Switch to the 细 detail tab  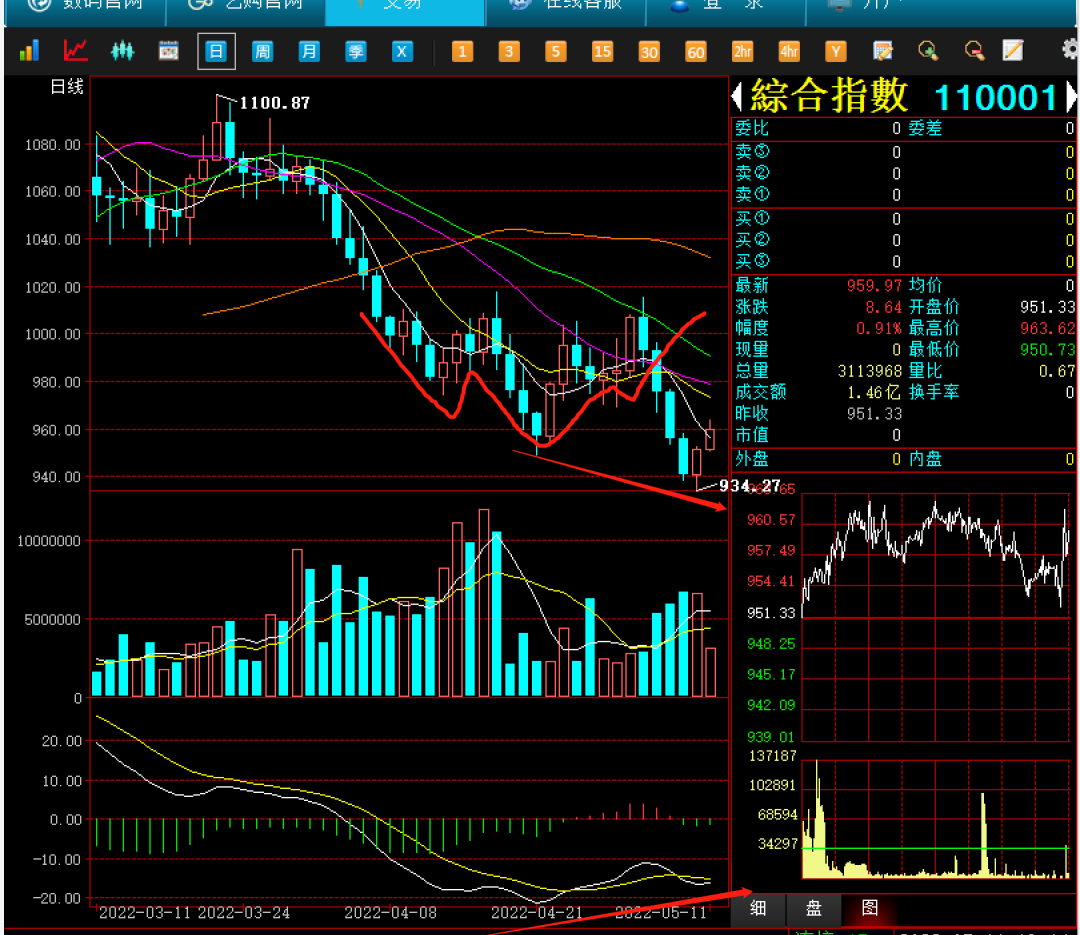pos(758,908)
